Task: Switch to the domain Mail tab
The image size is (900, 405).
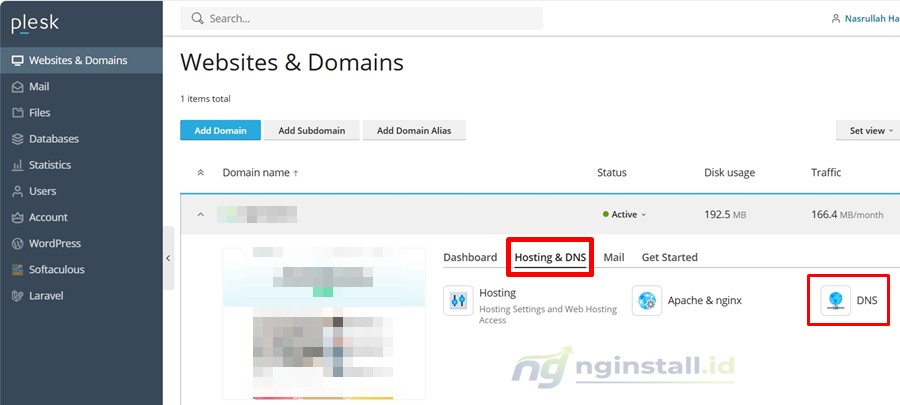Action: (x=614, y=257)
